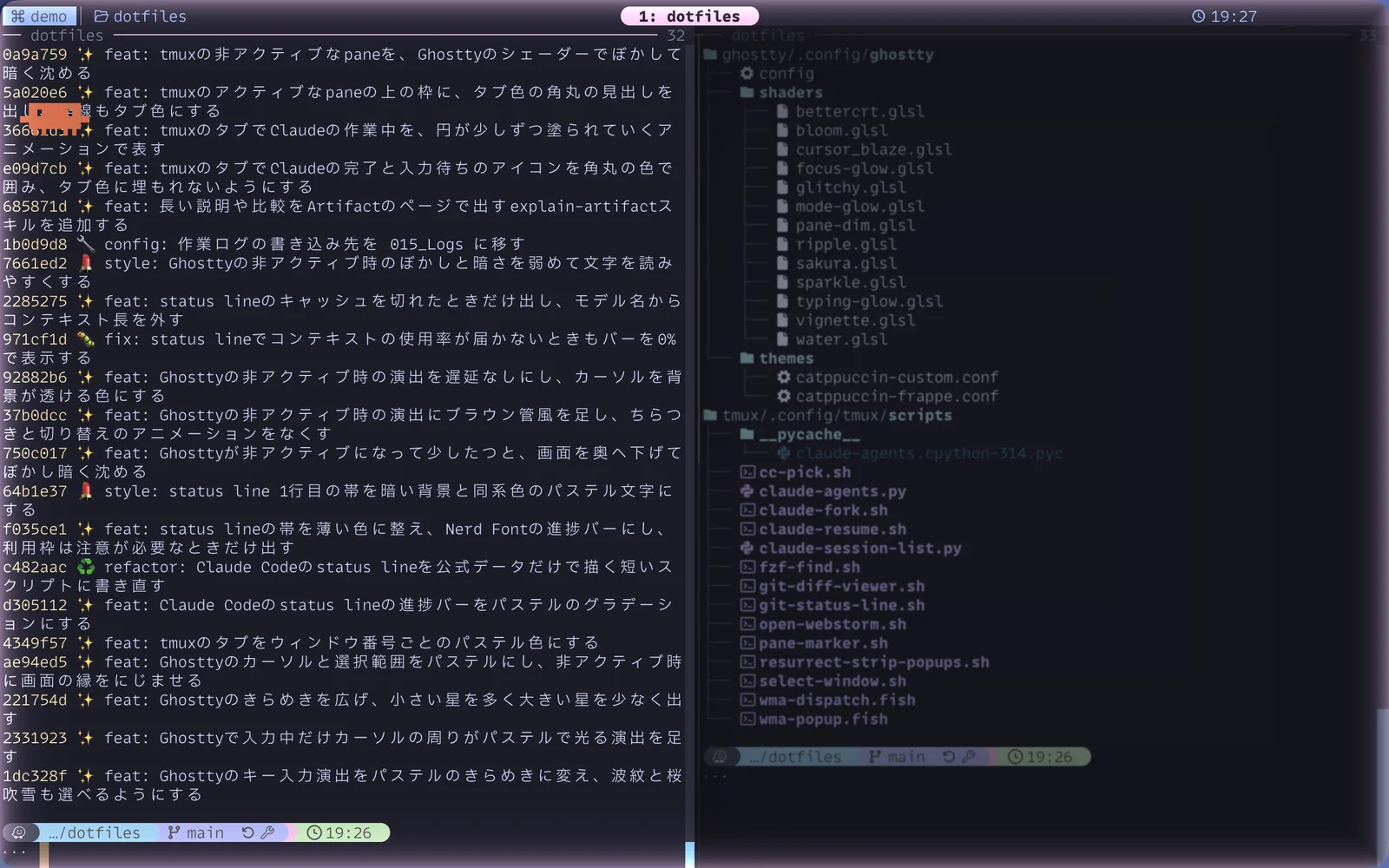Collapse the shaders folder
Image resolution: width=1389 pixels, height=868 pixels.
point(781,93)
